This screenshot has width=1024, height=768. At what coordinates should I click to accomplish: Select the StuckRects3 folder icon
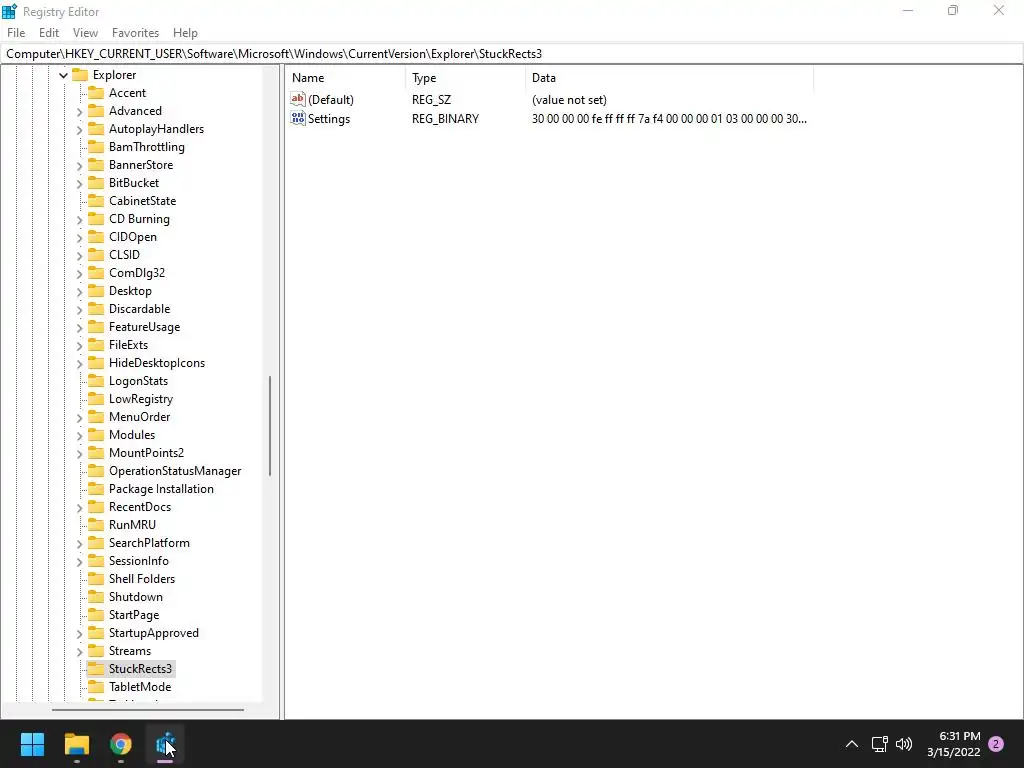tap(96, 669)
